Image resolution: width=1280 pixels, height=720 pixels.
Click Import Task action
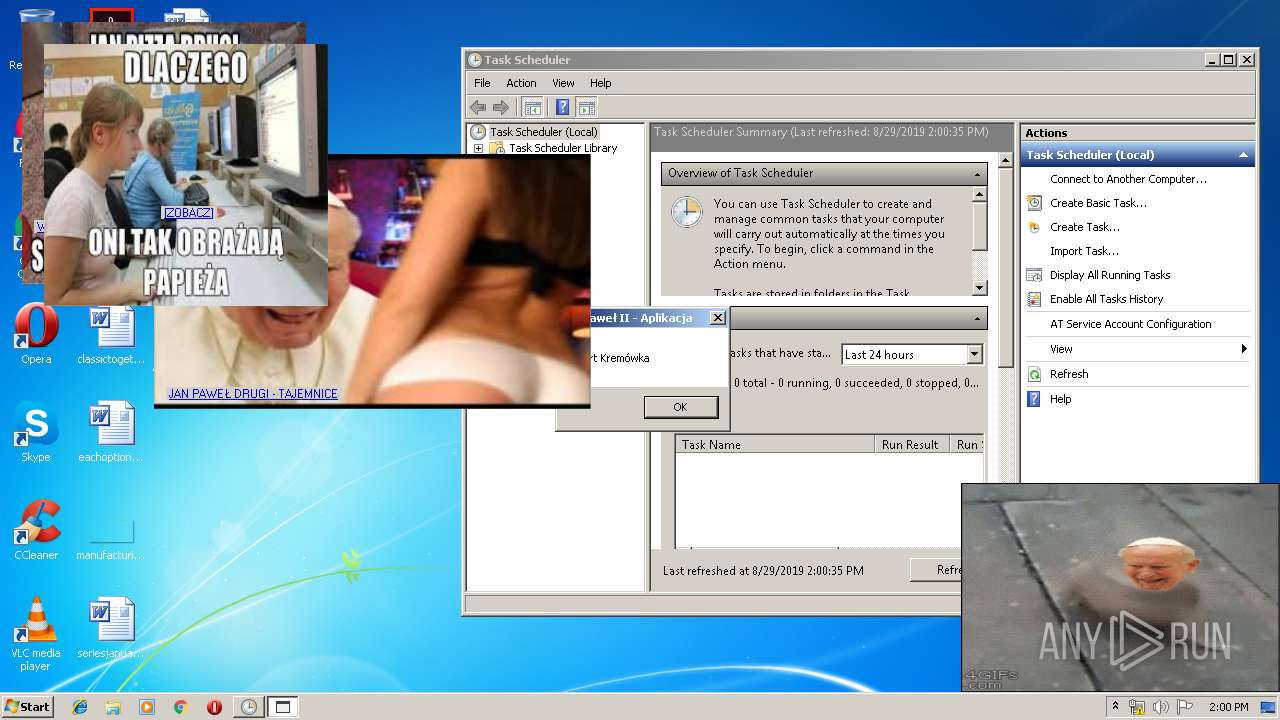point(1084,251)
